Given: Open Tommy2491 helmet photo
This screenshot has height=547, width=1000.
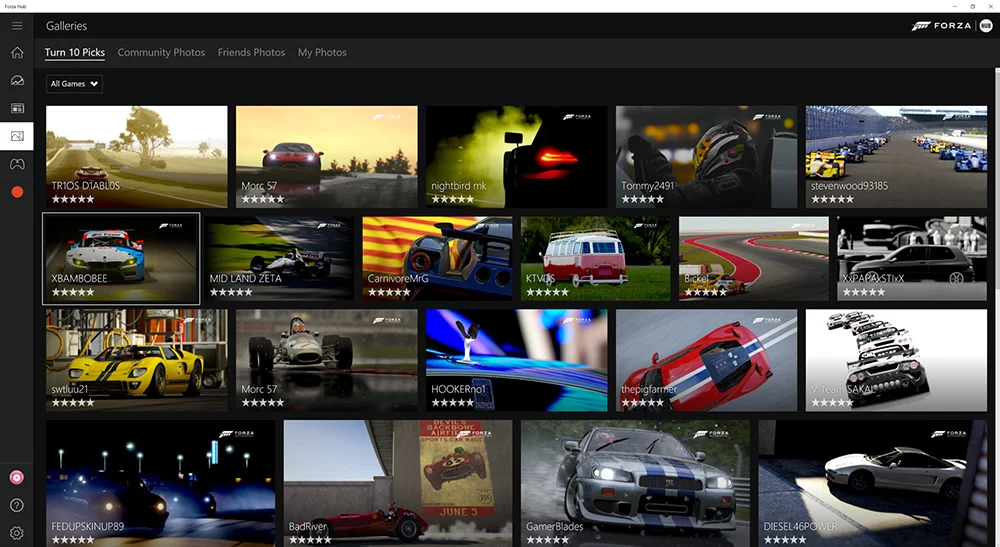Looking at the screenshot, I should click(x=707, y=157).
